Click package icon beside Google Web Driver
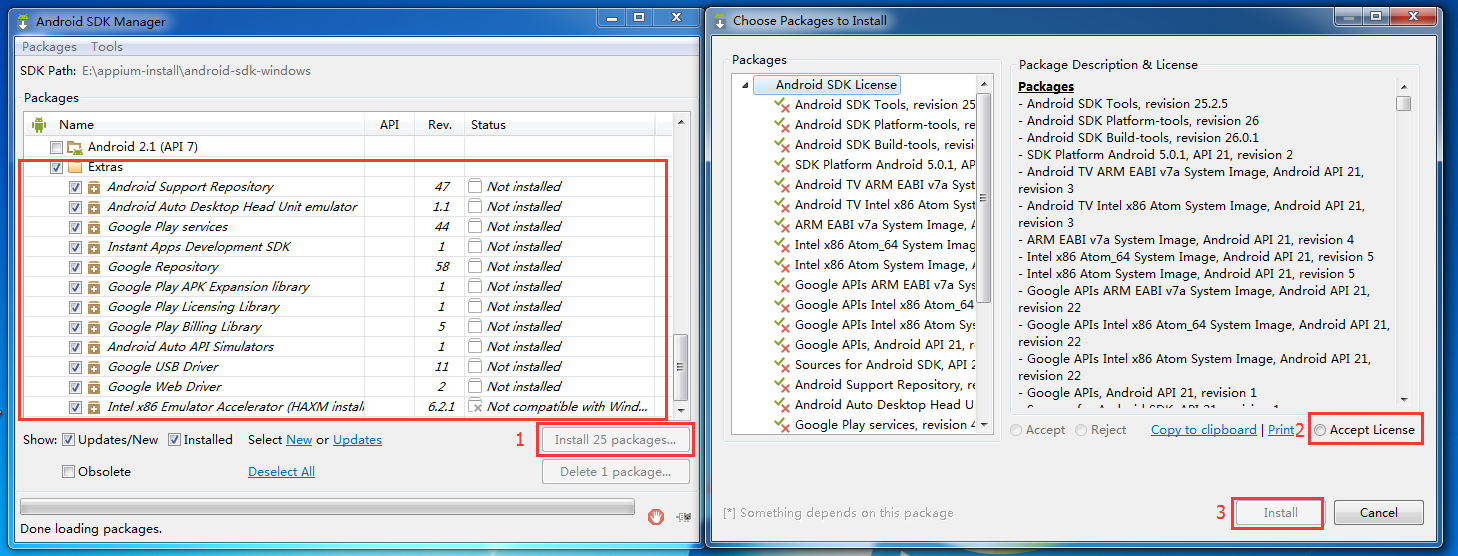The height and width of the screenshot is (556, 1458). click(x=94, y=387)
